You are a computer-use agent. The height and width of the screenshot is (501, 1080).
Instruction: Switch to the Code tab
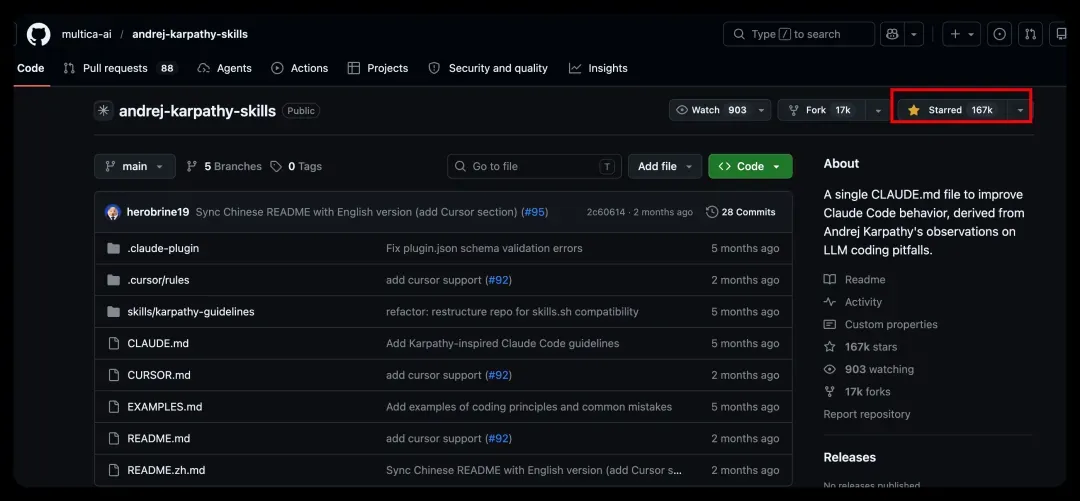coord(31,68)
